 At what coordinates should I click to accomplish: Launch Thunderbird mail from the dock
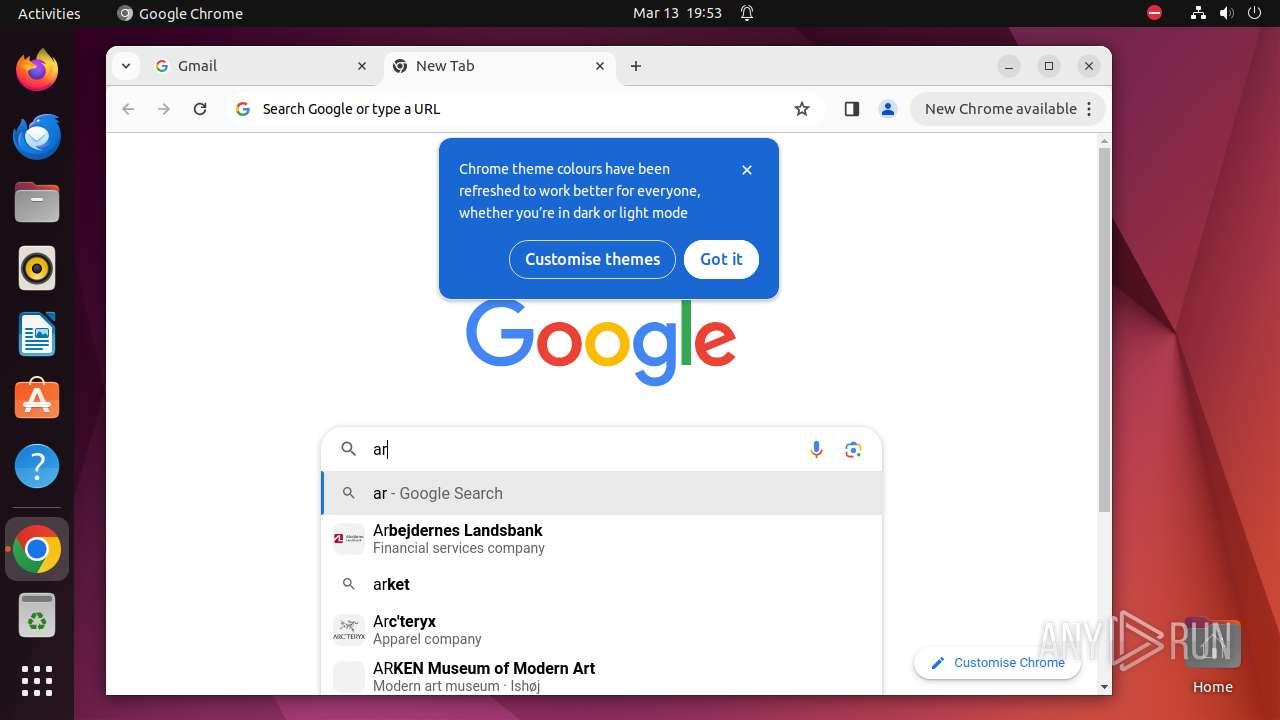click(x=37, y=136)
